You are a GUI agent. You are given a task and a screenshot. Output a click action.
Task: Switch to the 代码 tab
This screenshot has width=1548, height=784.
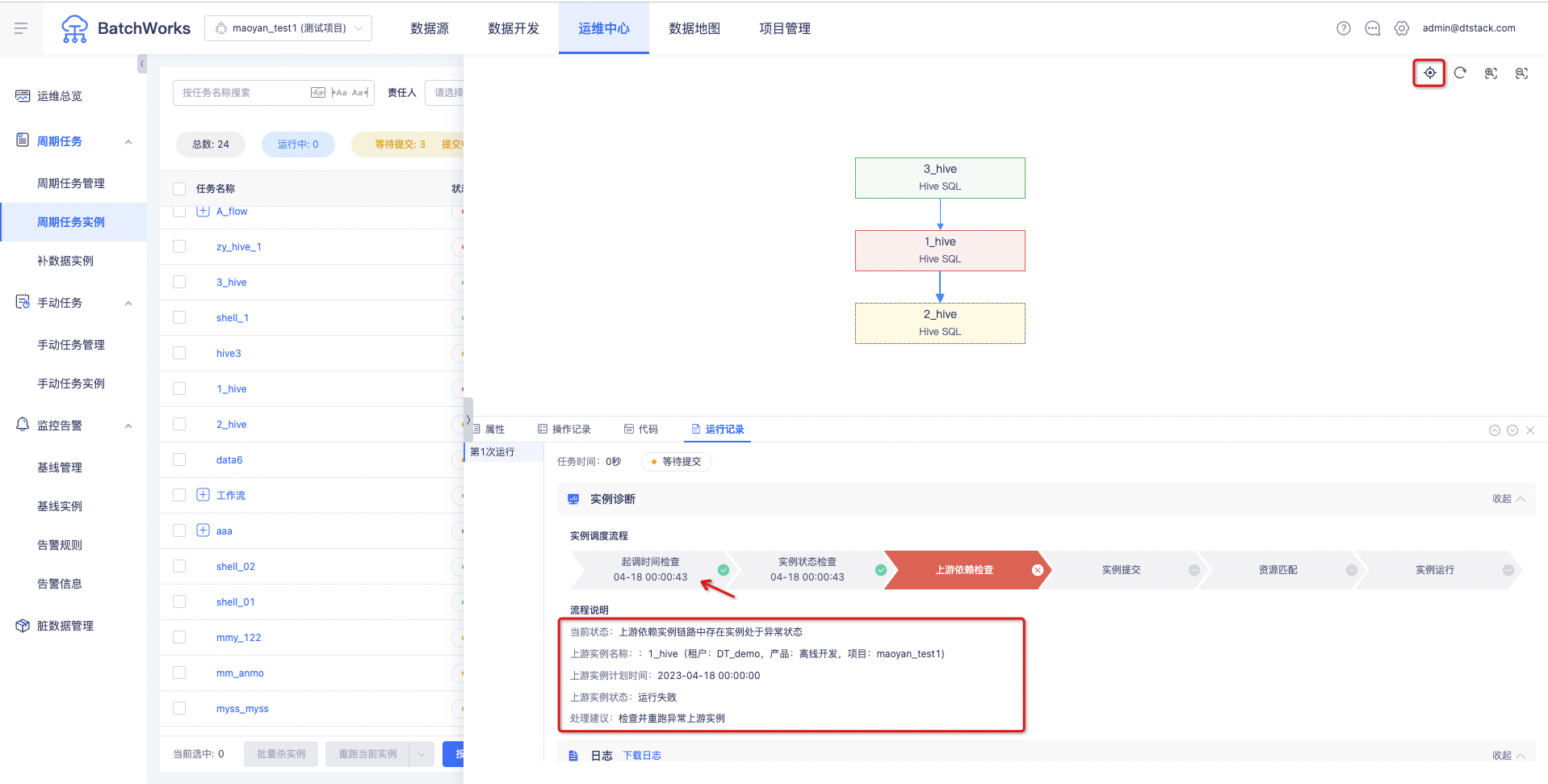pyautogui.click(x=641, y=430)
